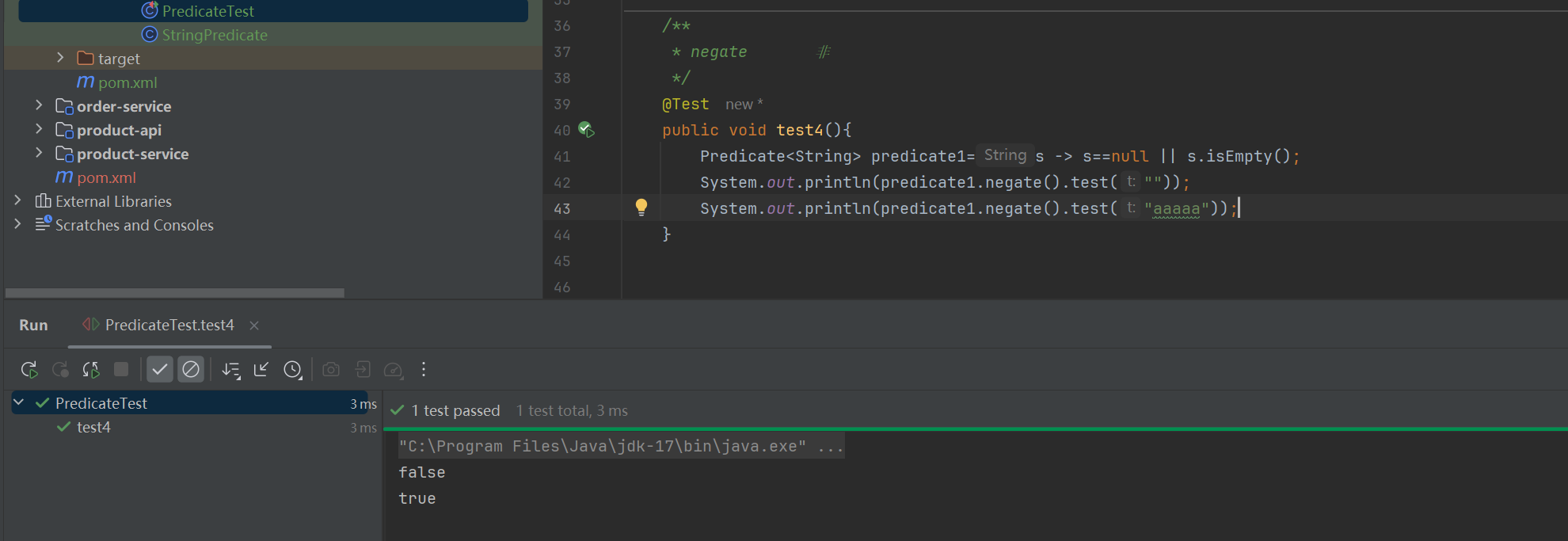The height and width of the screenshot is (541, 1568).
Task: Select the order-service module
Action: tap(124, 106)
